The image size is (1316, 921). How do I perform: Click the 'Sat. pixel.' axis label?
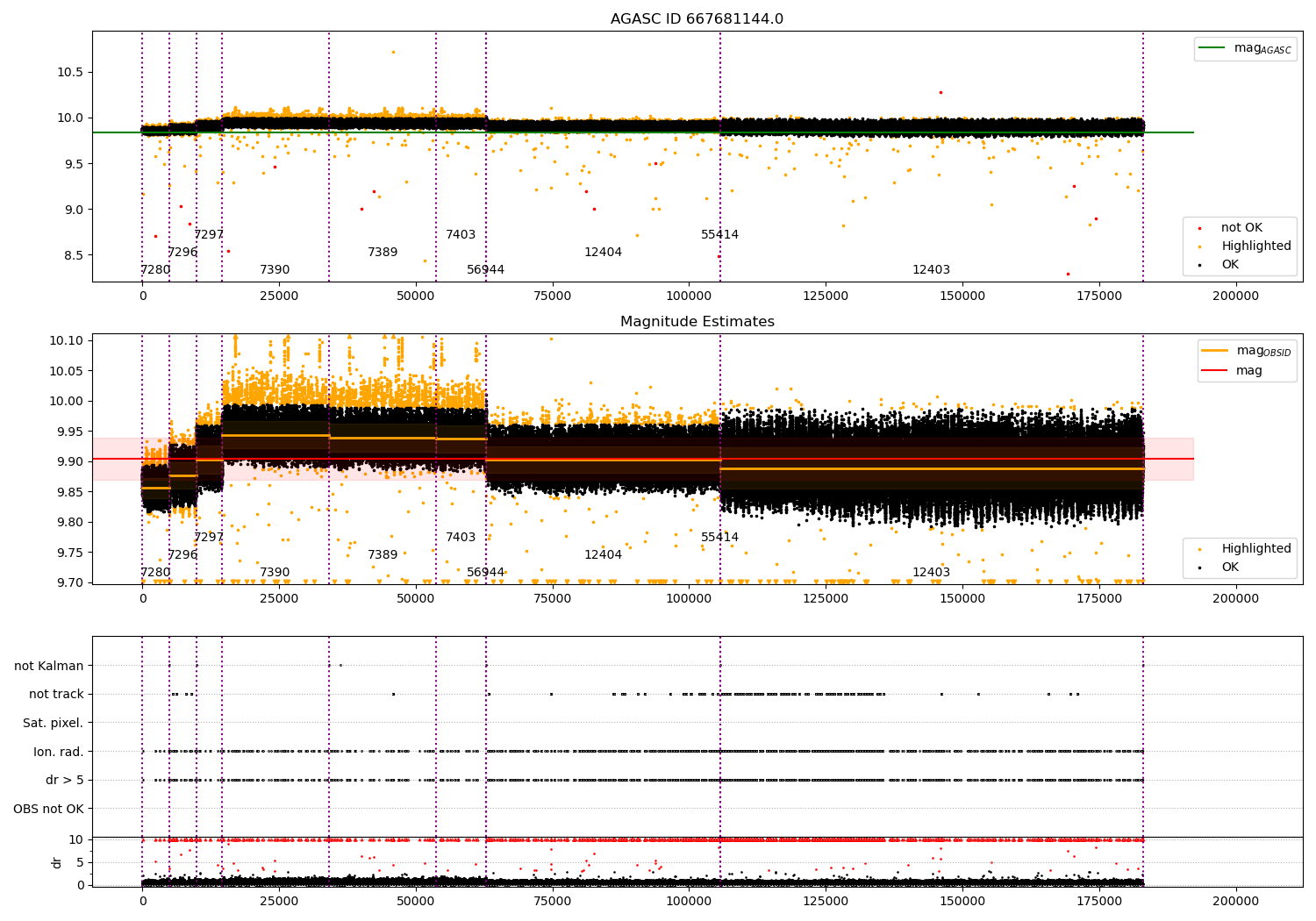[x=54, y=723]
